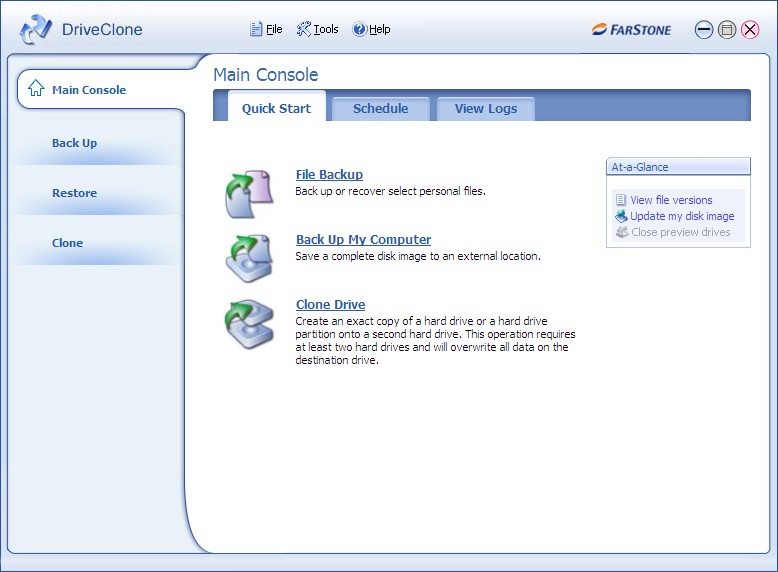
Task: Open the Clone sidebar section
Action: coord(68,243)
